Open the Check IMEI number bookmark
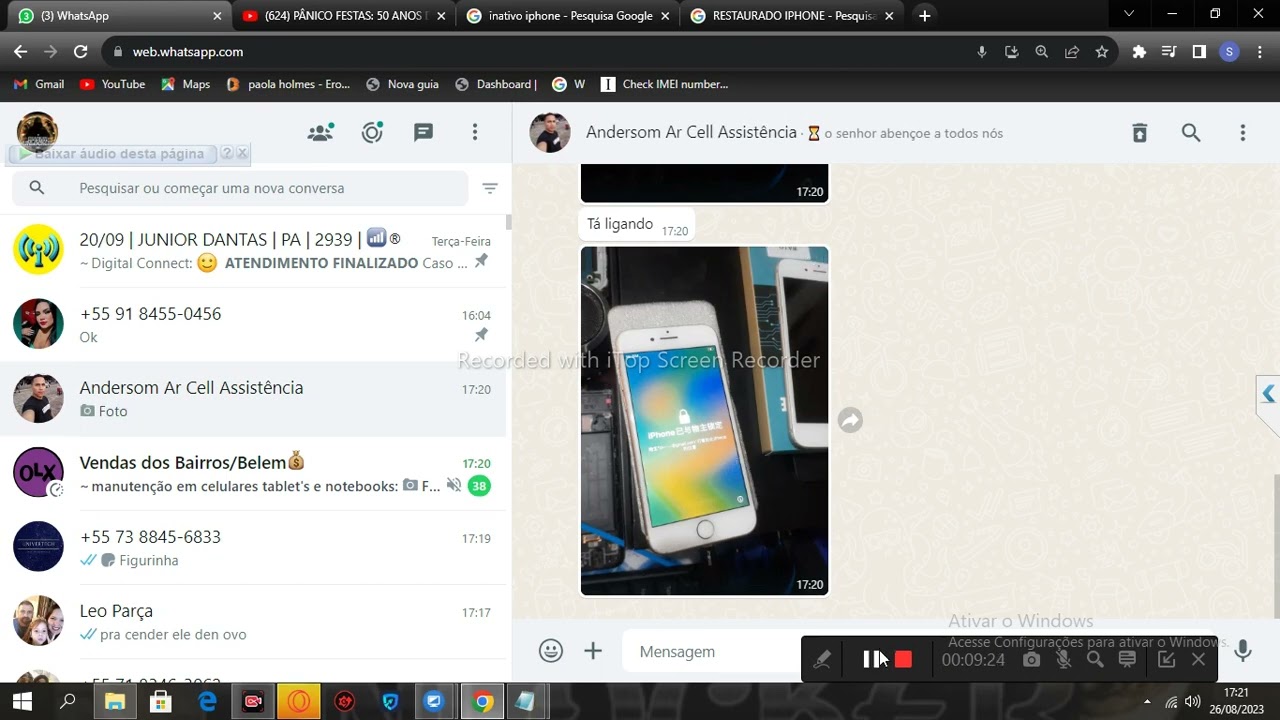1280x720 pixels. point(664,84)
